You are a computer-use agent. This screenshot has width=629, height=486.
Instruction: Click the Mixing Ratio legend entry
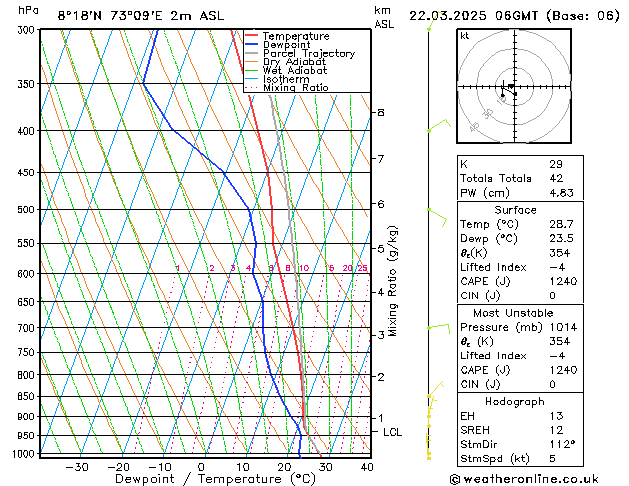(295, 88)
